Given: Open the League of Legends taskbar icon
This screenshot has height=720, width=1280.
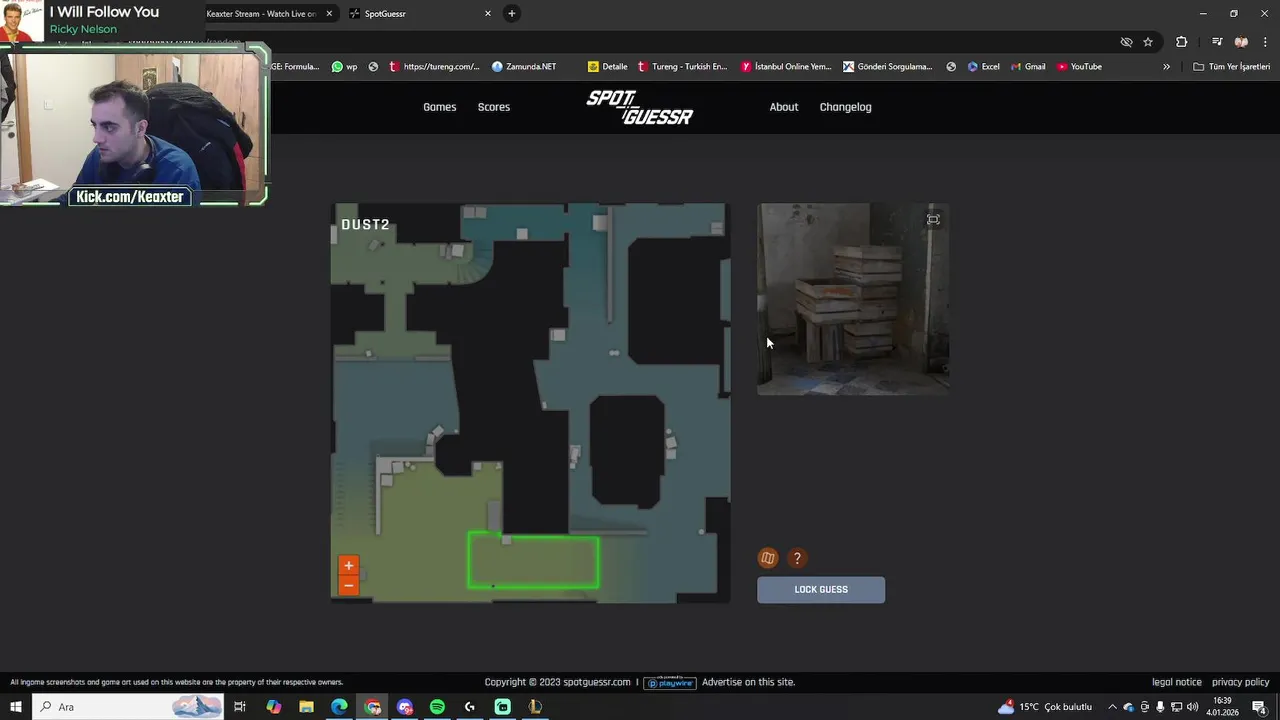Looking at the screenshot, I should (x=535, y=707).
